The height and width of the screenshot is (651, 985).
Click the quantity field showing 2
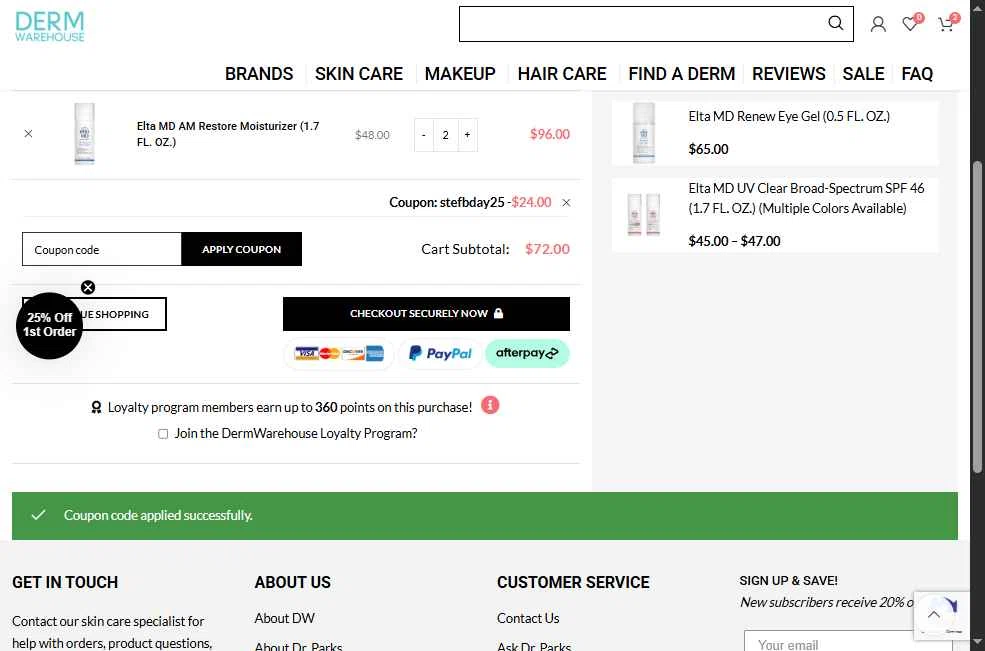pos(445,135)
